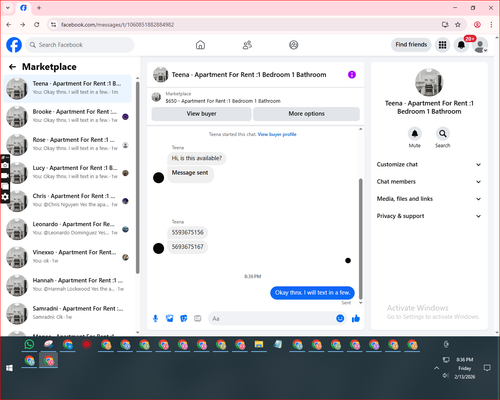Open the Facebook logo home link
The image size is (500, 400).
[x=14, y=45]
